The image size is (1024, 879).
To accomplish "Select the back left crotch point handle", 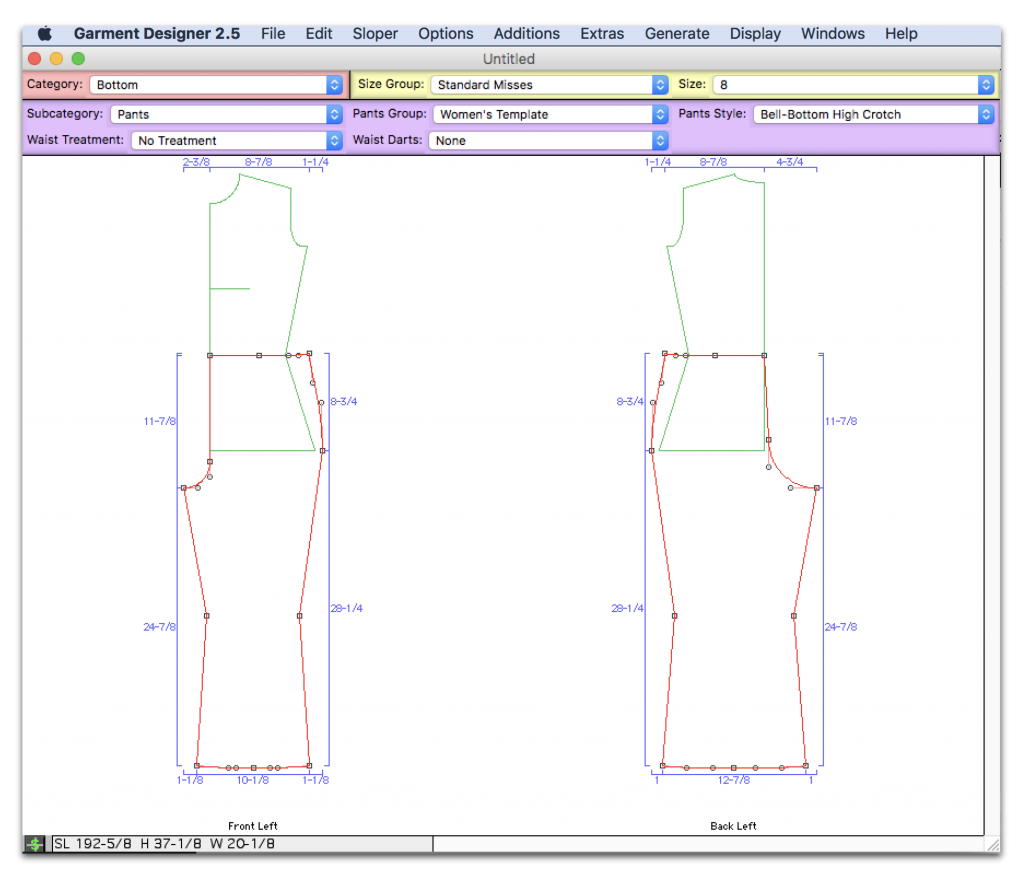I will [x=817, y=488].
